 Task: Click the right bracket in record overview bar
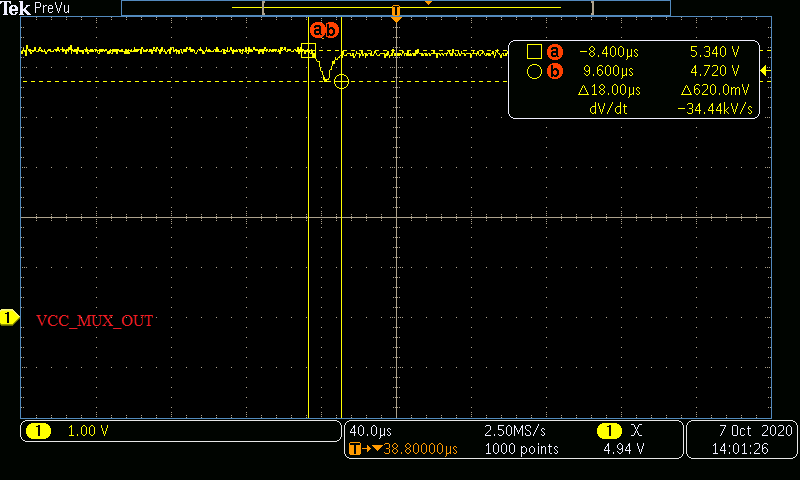coord(592,8)
